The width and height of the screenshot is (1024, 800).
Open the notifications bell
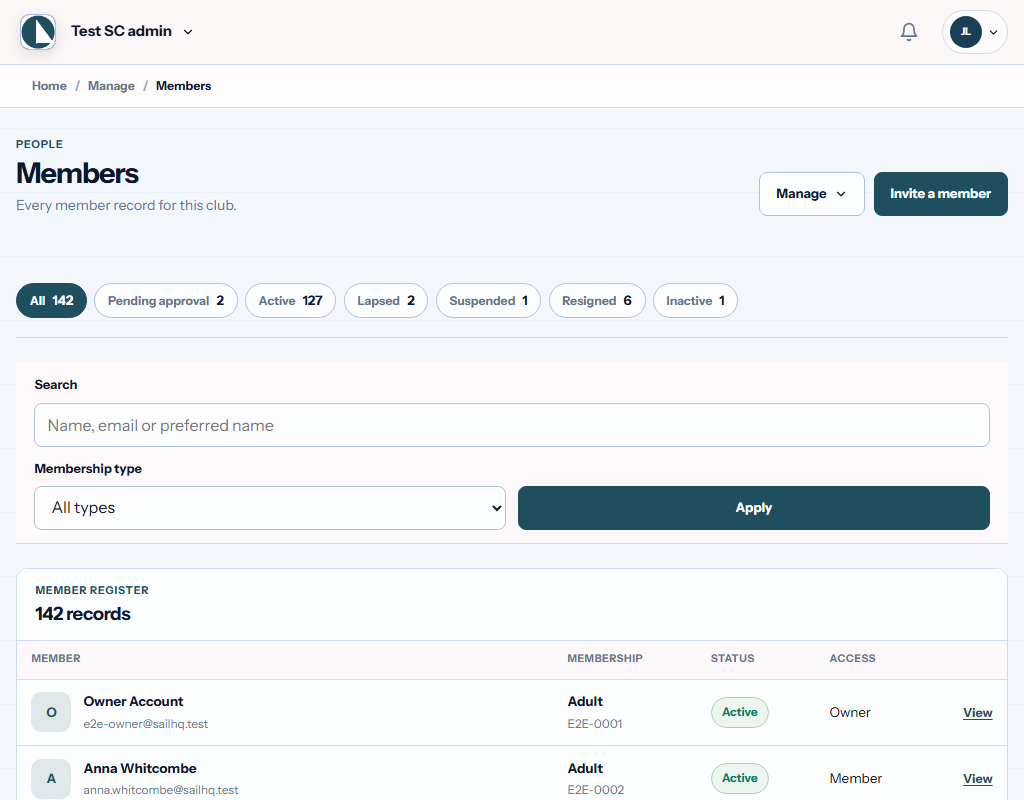908,31
